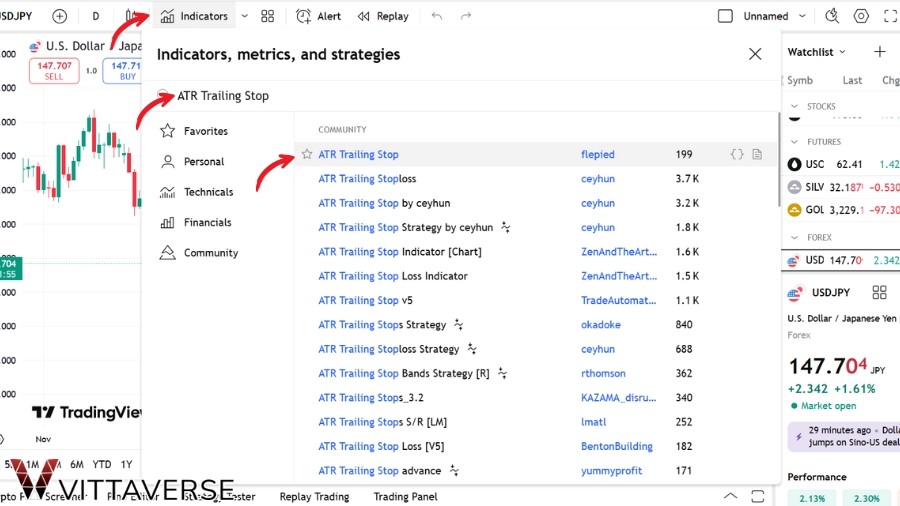Close the Indicators dialog
This screenshot has height=506, width=900.
click(x=755, y=54)
